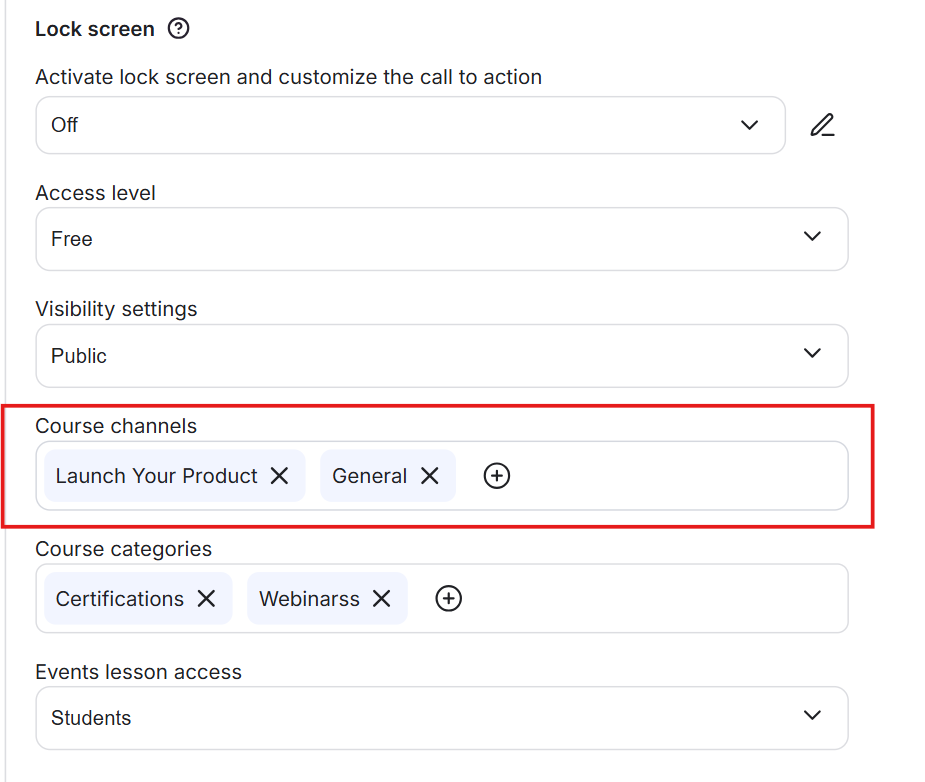Viewport: 925px width, 782px height.
Task: Expand the Access level dropdown
Action: pos(441,239)
